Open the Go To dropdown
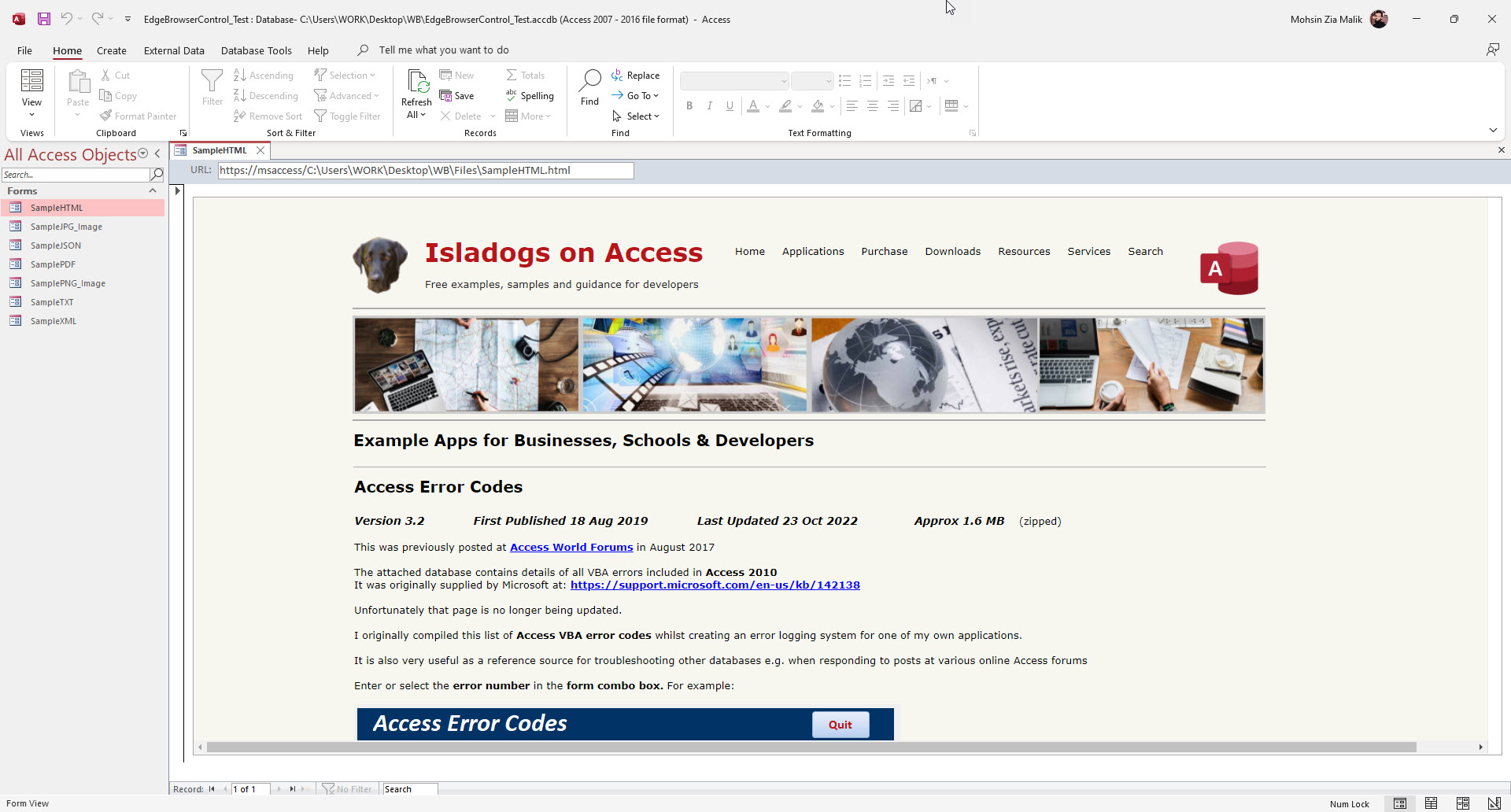Image resolution: width=1511 pixels, height=812 pixels. point(635,96)
